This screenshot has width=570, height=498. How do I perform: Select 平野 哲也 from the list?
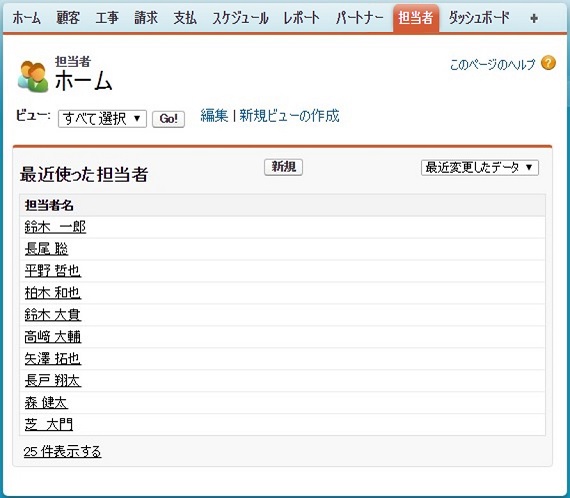(53, 271)
